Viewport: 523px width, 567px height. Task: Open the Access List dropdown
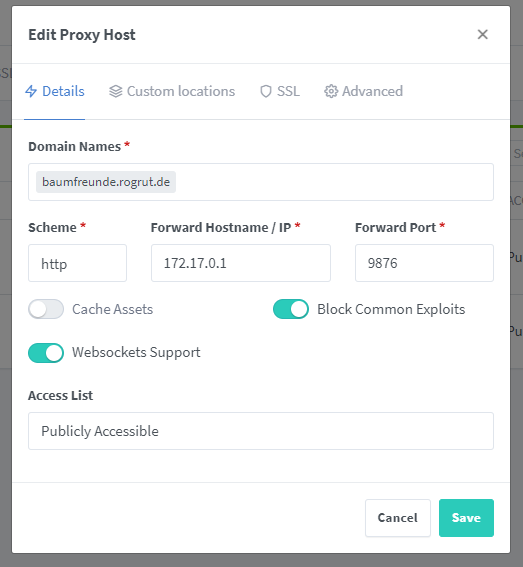[x=261, y=431]
